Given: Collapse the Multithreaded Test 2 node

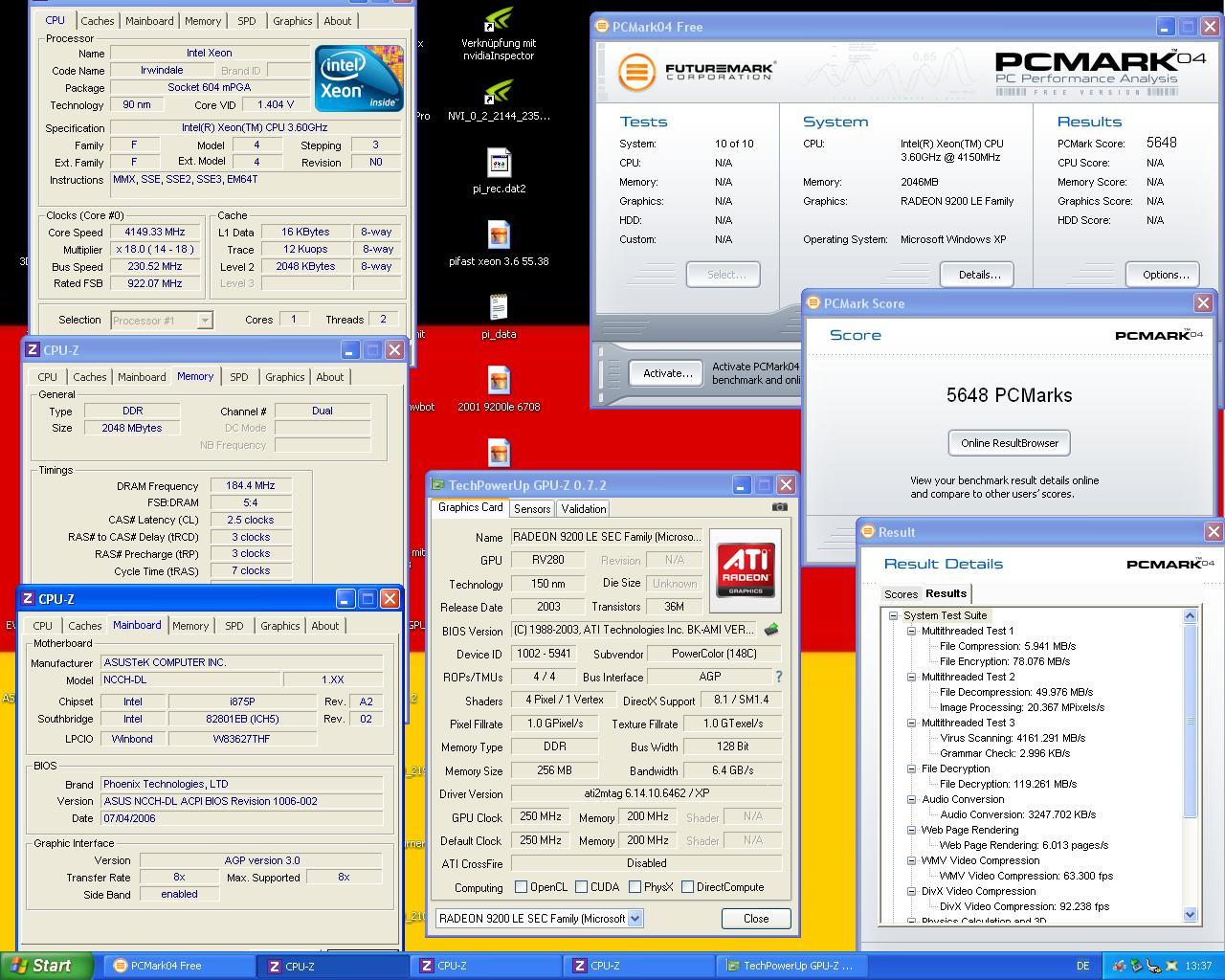Looking at the screenshot, I should pos(912,677).
